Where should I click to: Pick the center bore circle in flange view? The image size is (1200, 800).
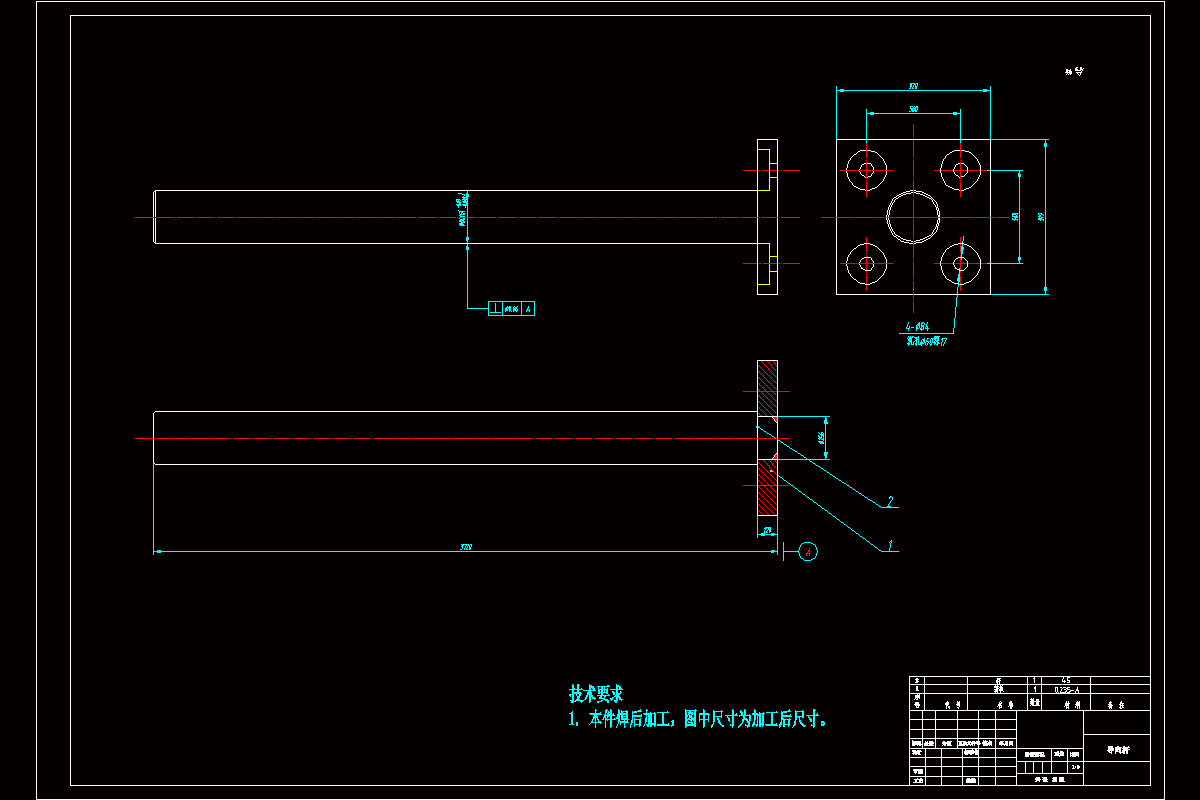tap(914, 217)
